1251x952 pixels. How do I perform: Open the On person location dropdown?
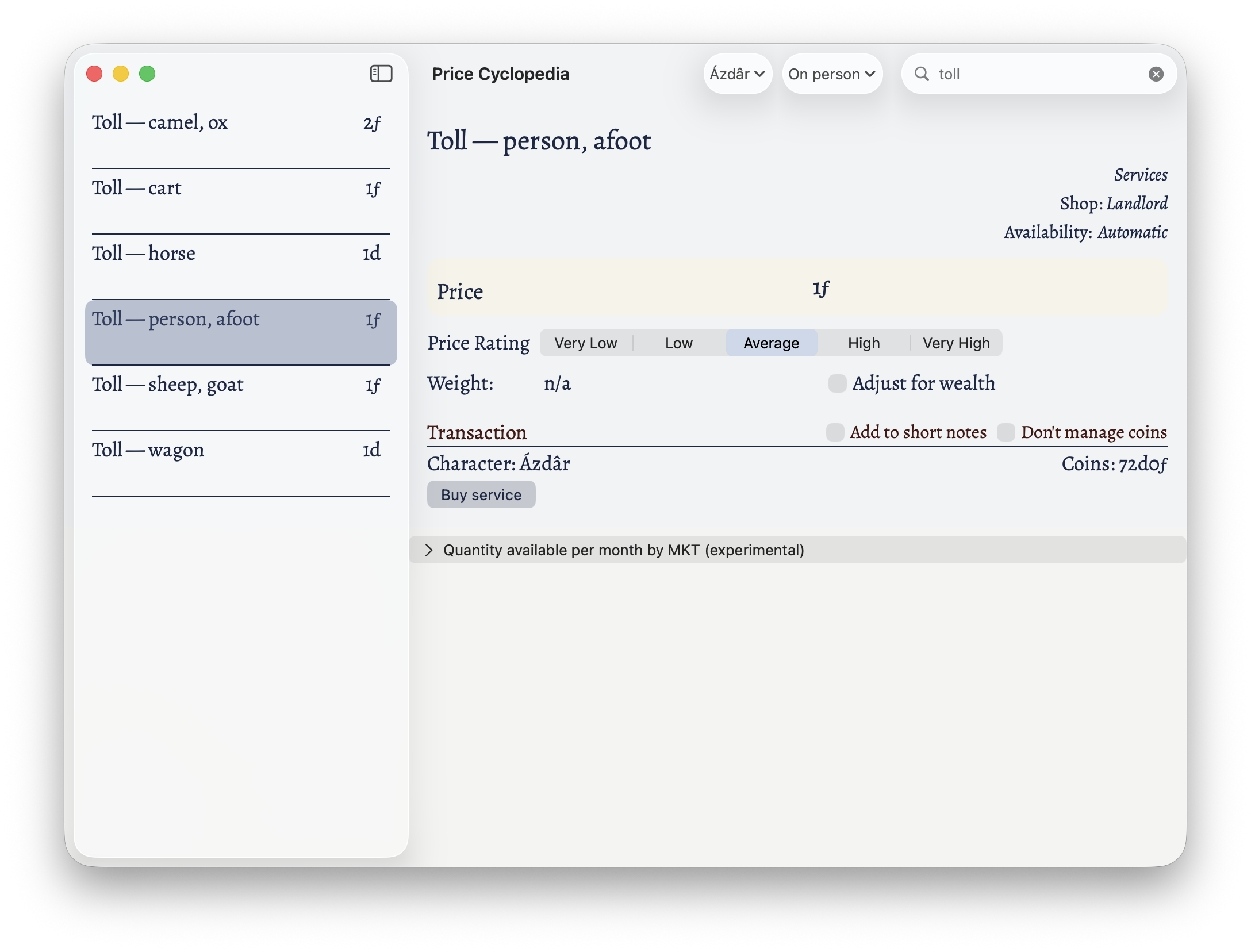click(831, 74)
